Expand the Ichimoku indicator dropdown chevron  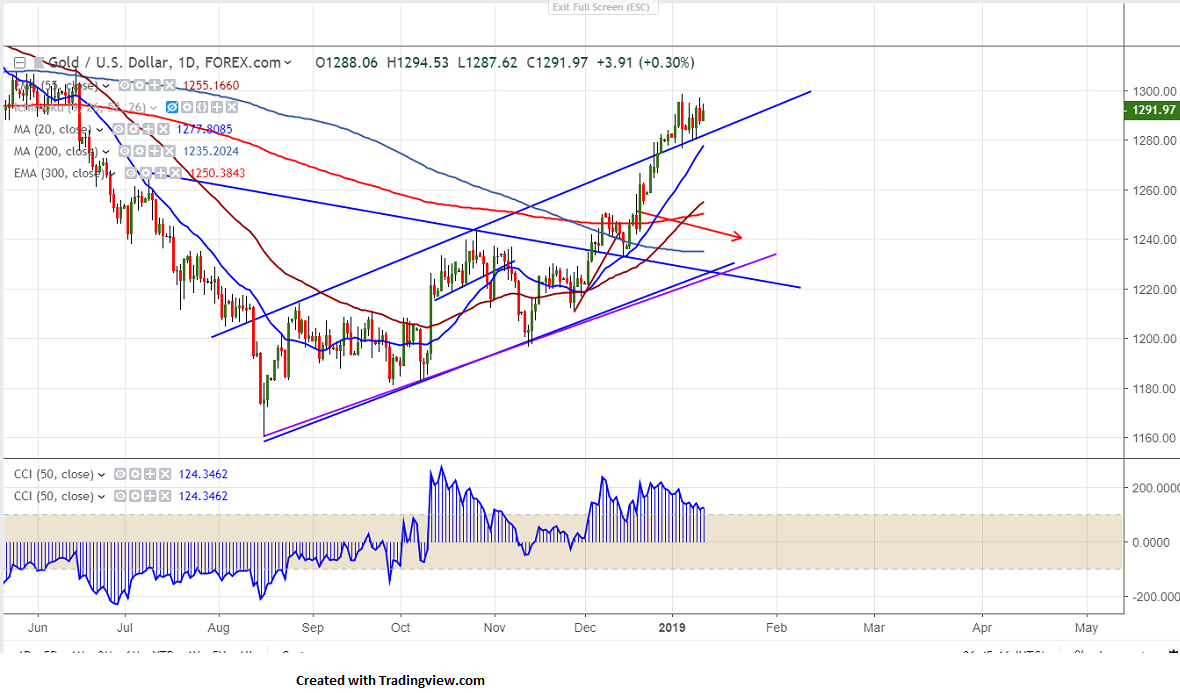(x=153, y=108)
